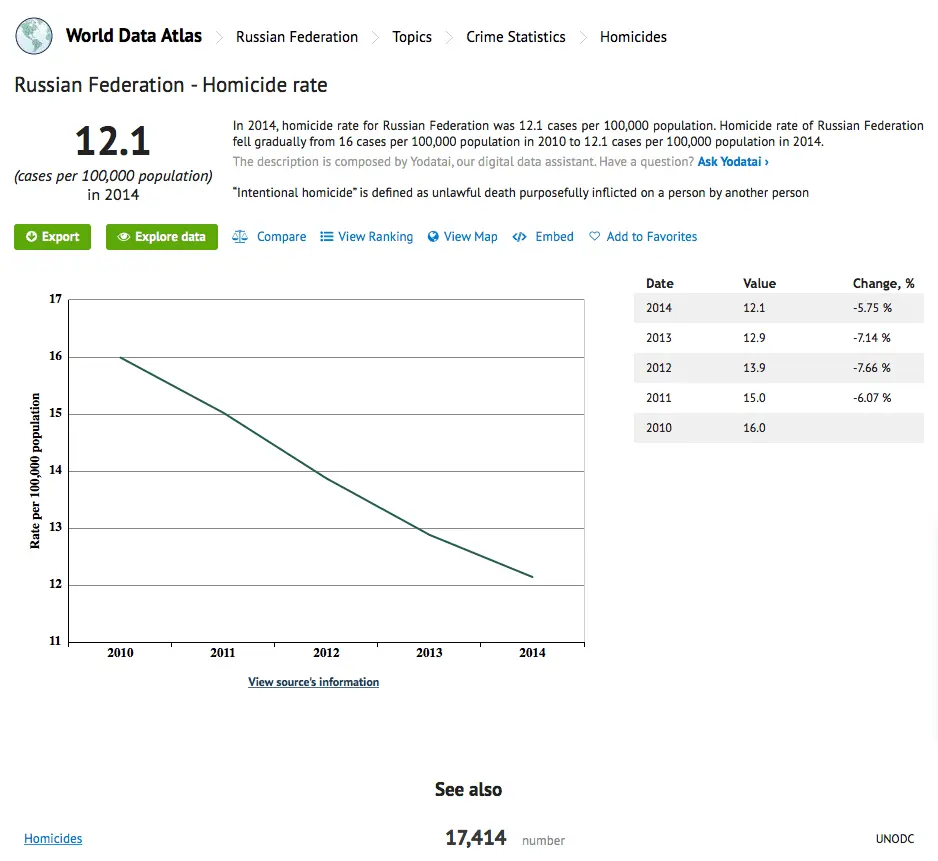Go to Topics breadcrumb

[x=412, y=37]
